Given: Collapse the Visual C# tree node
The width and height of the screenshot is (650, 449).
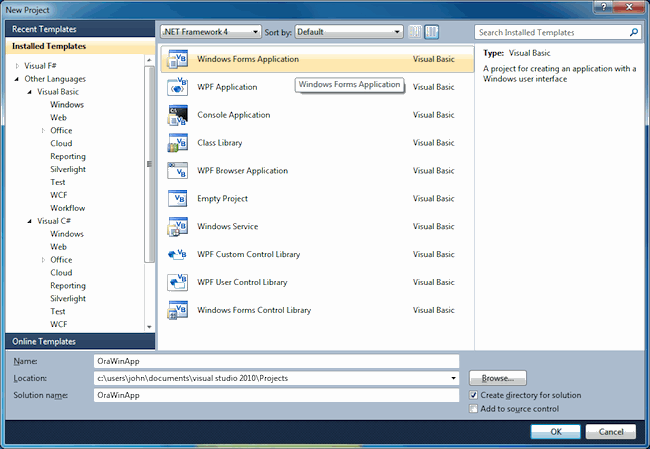Looking at the screenshot, I should tap(29, 221).
